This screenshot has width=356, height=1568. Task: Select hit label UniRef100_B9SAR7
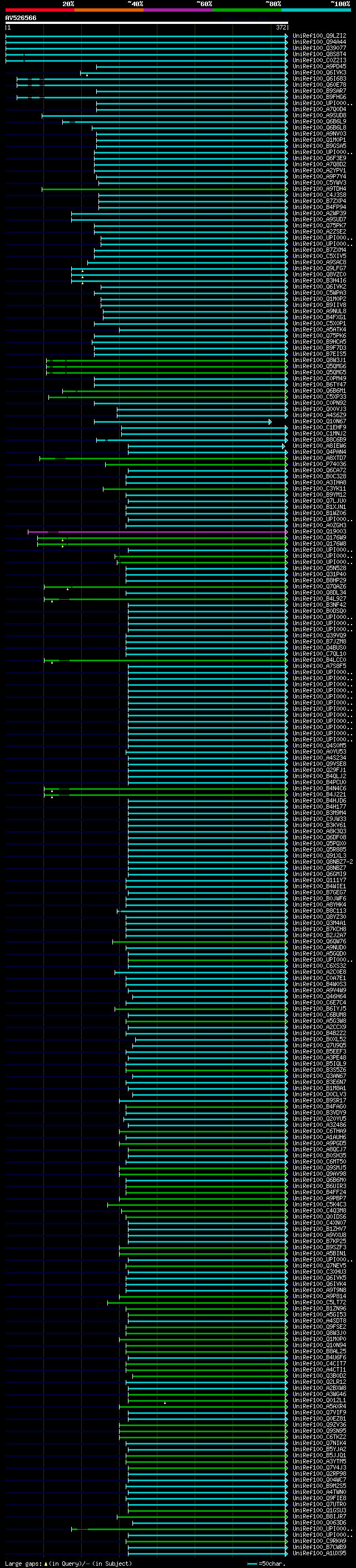319,91
